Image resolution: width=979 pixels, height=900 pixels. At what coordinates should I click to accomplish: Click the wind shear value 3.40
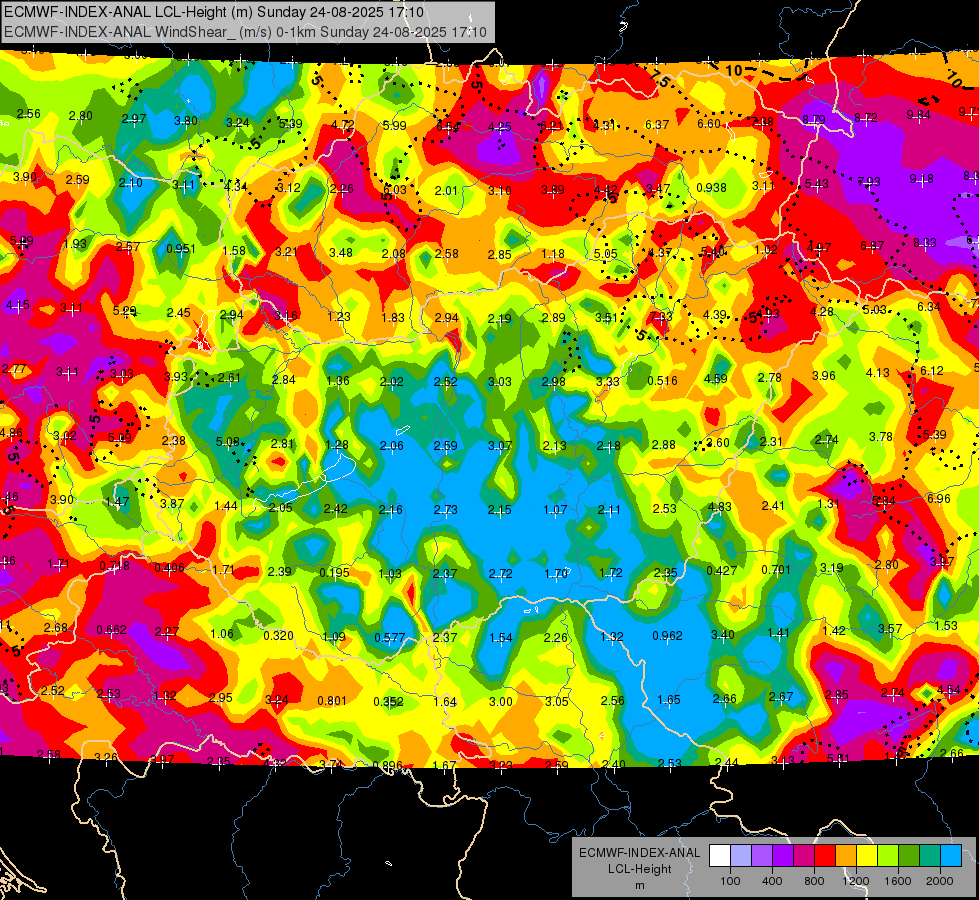click(x=722, y=635)
